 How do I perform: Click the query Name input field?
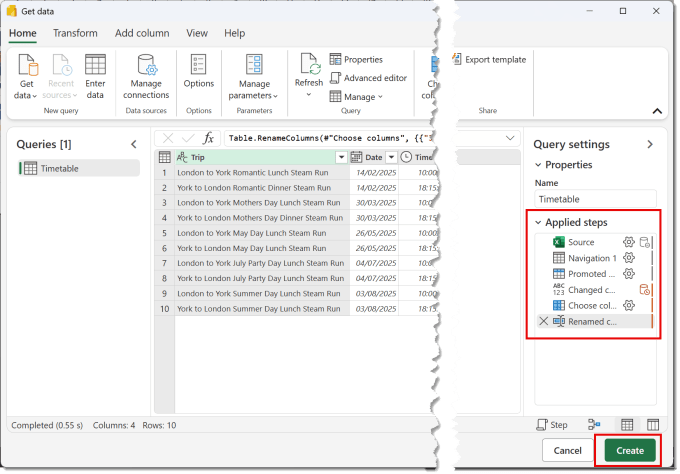coord(595,199)
